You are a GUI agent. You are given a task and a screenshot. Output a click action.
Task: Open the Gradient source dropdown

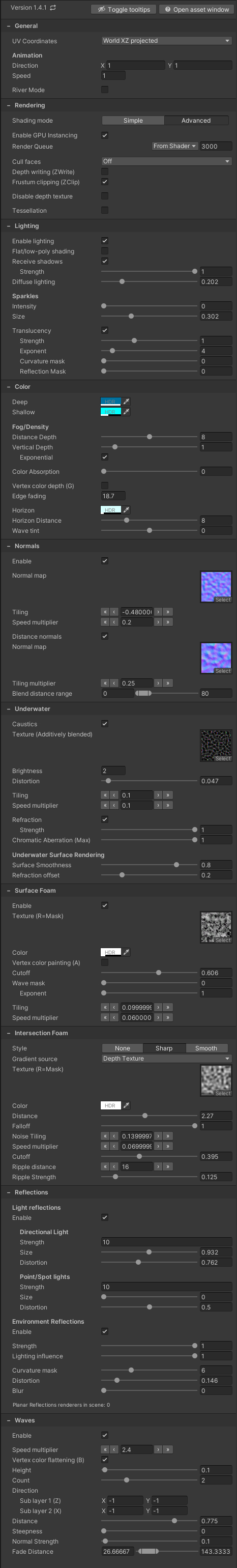pos(166,1059)
